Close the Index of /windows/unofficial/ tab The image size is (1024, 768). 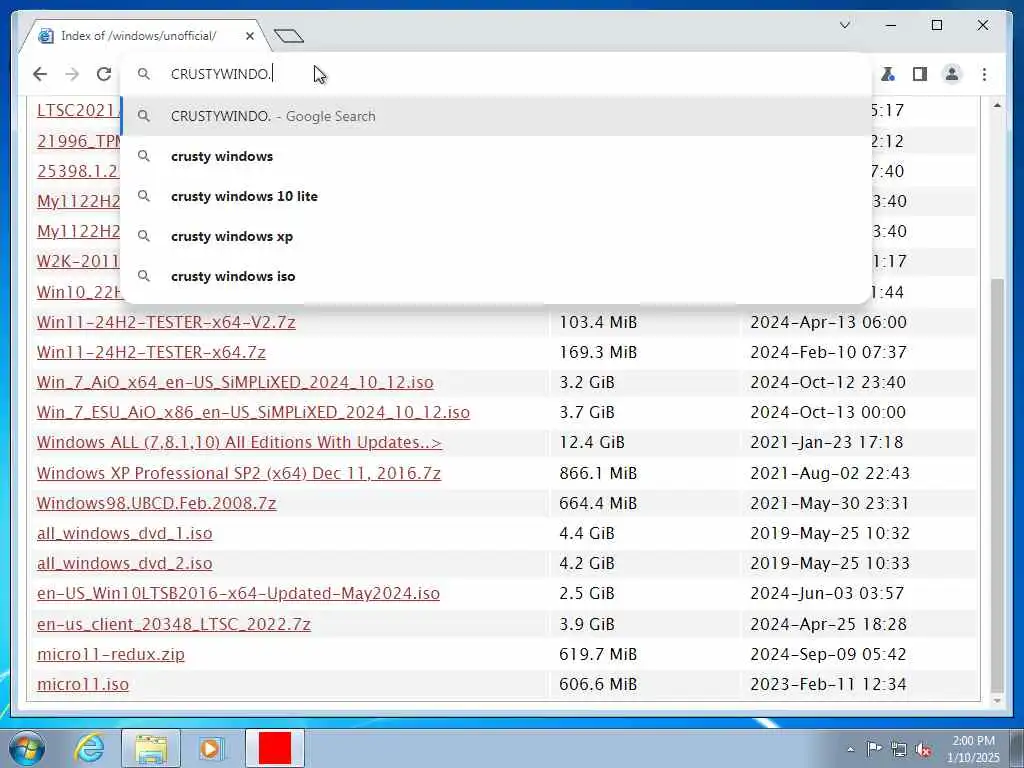click(249, 36)
